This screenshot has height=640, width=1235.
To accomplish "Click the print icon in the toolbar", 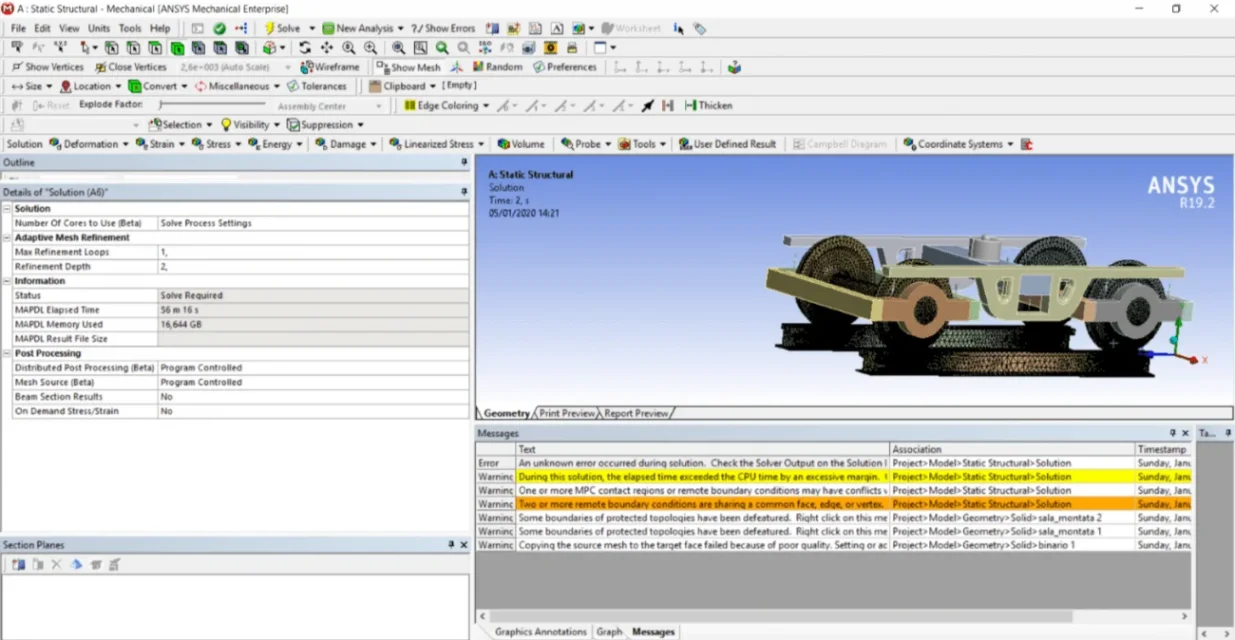I will click(572, 47).
